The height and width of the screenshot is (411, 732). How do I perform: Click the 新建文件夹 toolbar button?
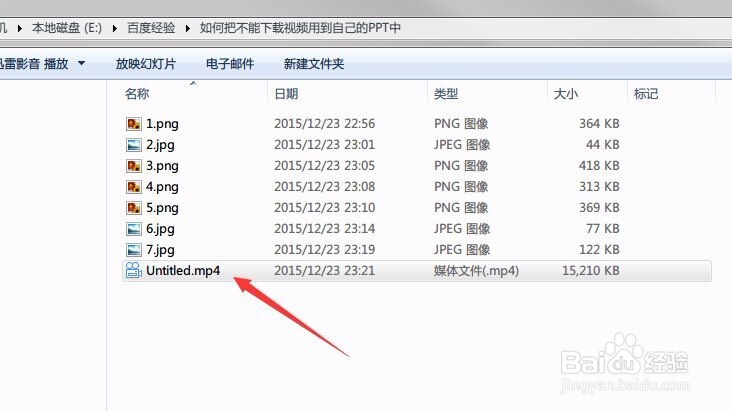(314, 64)
